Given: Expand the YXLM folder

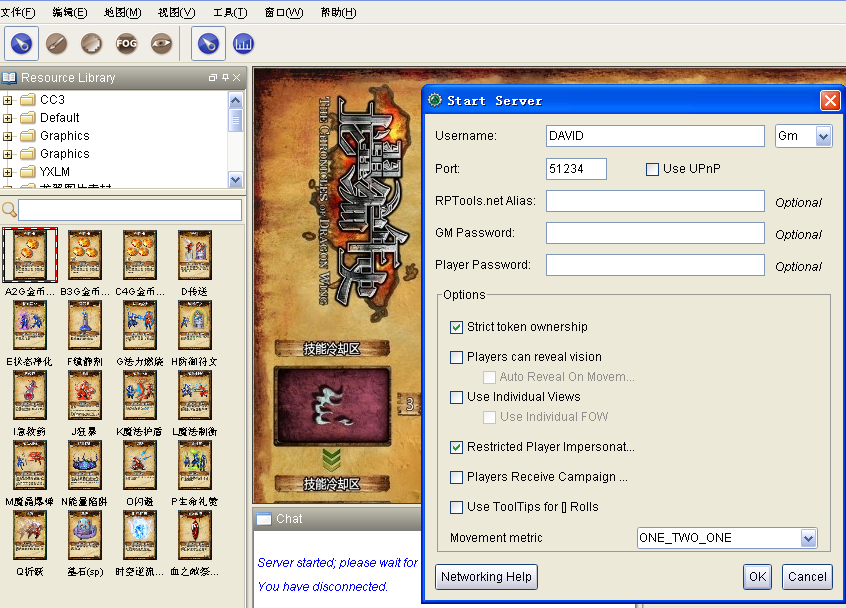Looking at the screenshot, I should click(x=8, y=173).
